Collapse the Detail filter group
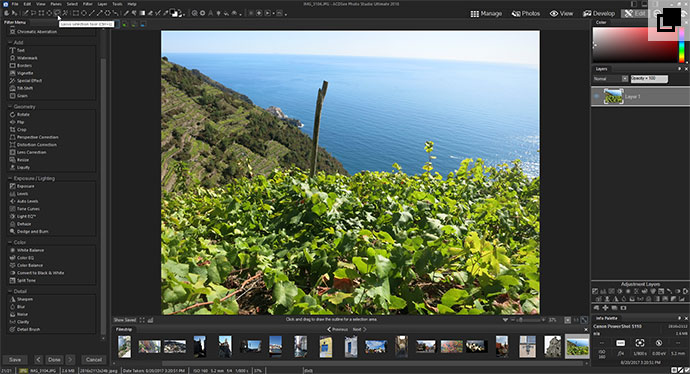690x374 pixels. 10,291
